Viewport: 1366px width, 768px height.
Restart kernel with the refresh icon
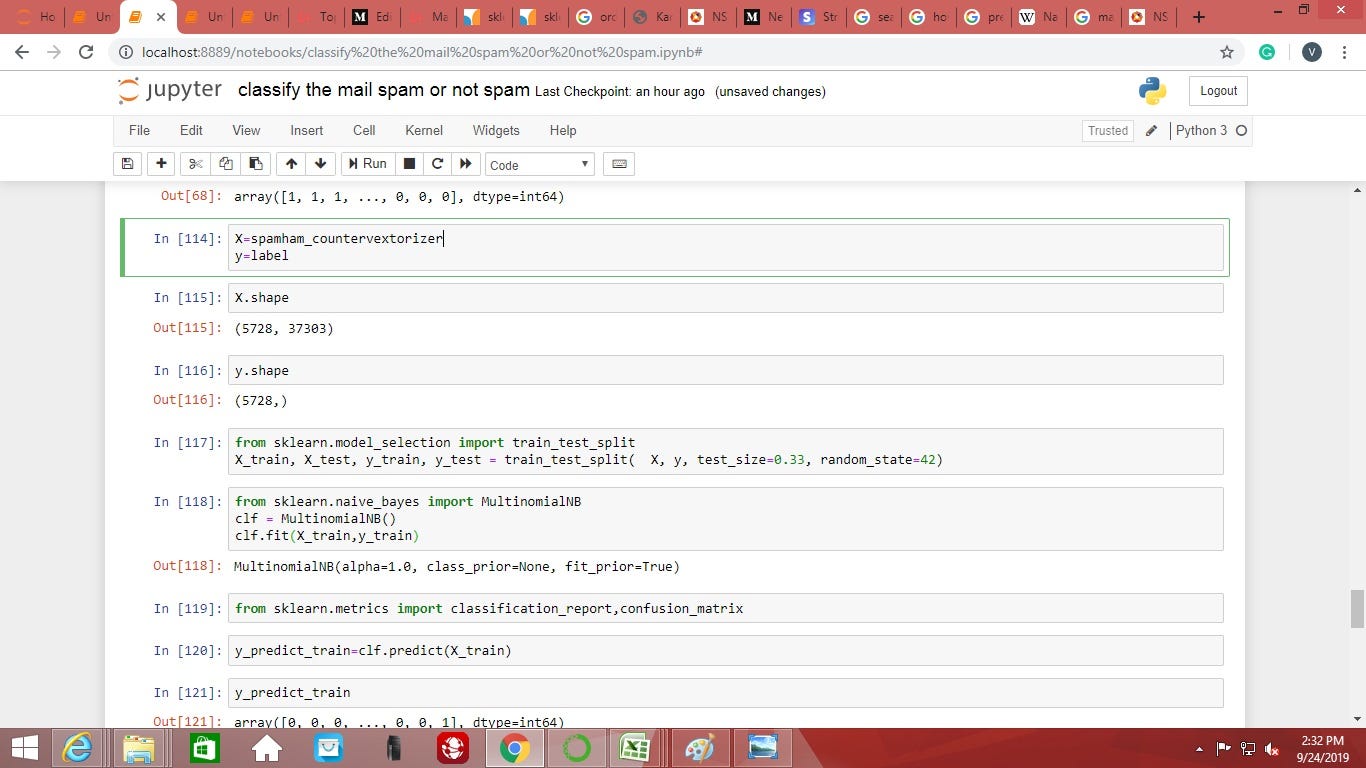pyautogui.click(x=437, y=163)
